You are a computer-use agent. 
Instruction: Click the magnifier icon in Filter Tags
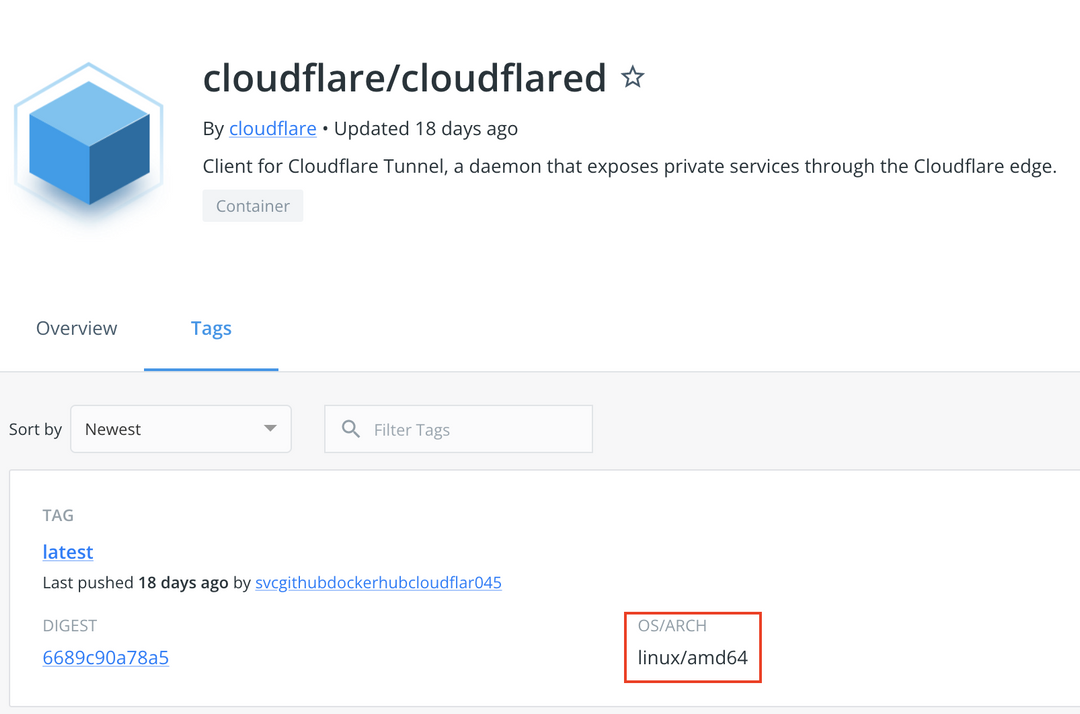point(351,429)
